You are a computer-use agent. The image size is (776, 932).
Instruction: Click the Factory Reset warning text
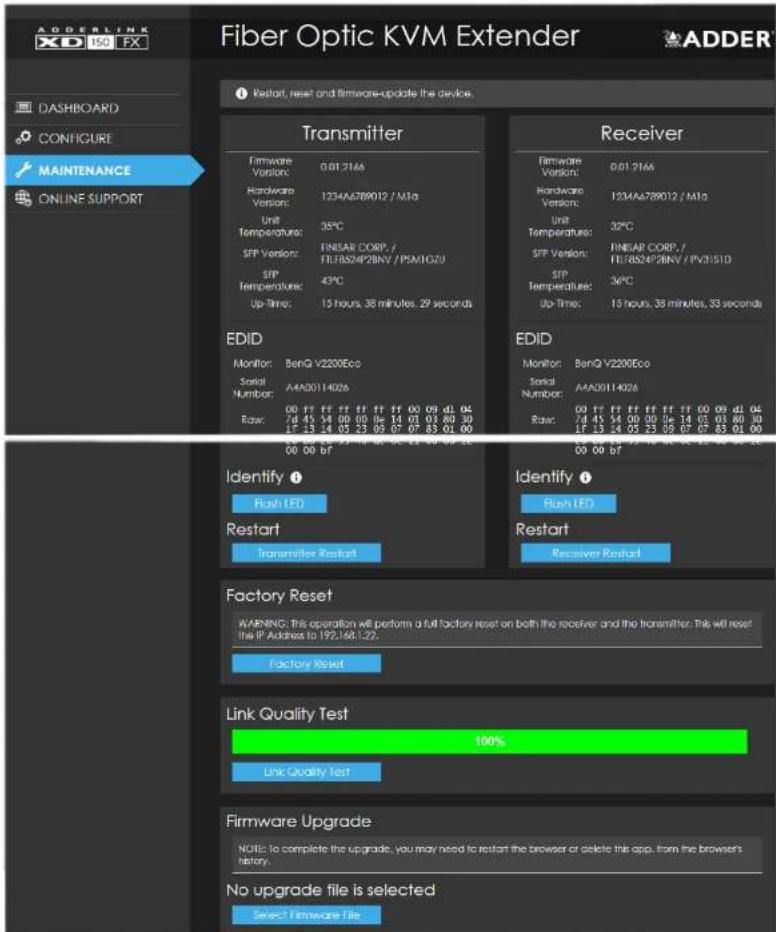(x=494, y=629)
